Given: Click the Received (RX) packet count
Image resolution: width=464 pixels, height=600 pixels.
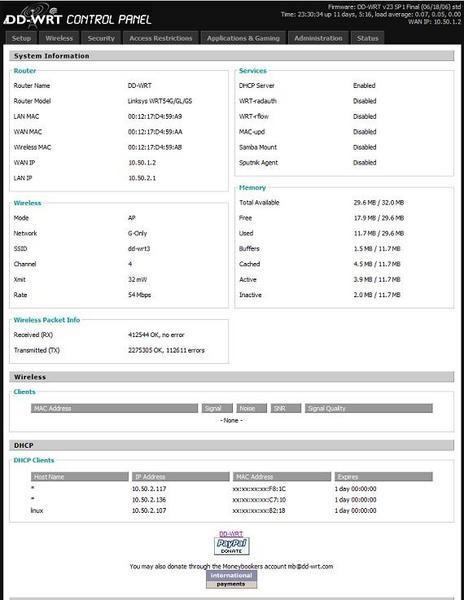Looking at the screenshot, I should point(156,335).
